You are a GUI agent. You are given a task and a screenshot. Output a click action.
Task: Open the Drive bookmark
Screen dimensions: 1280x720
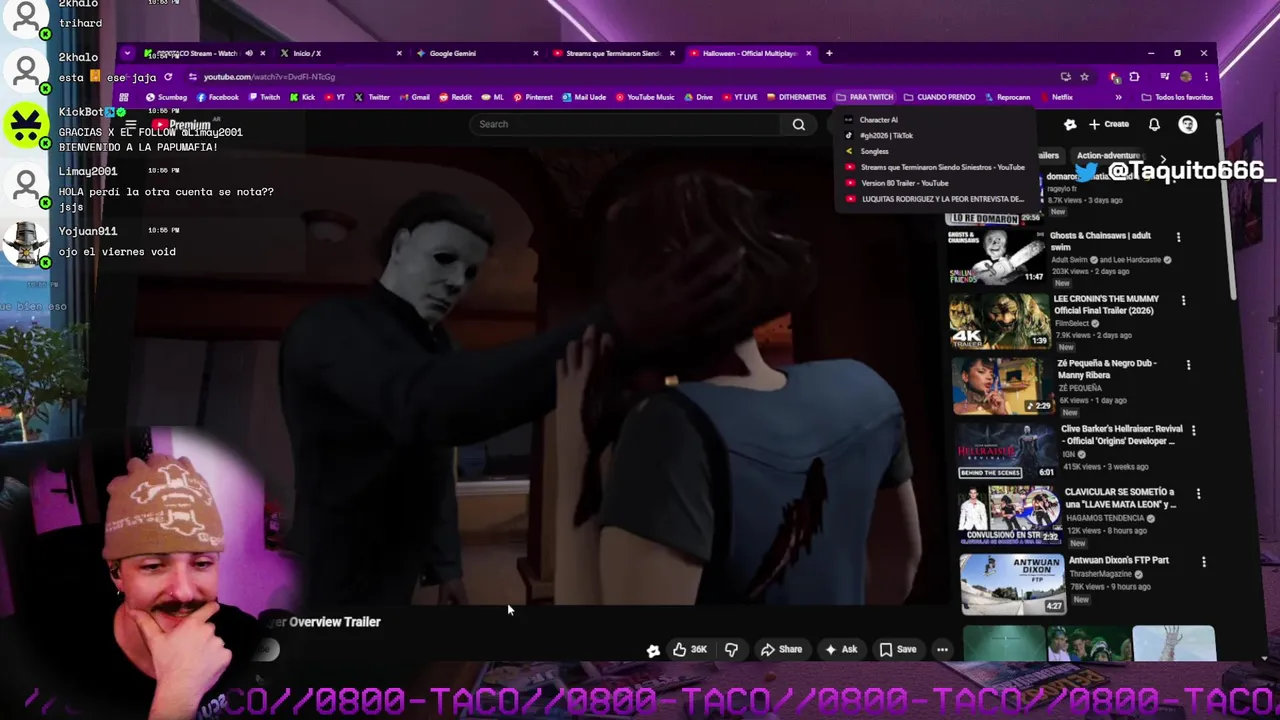(698, 97)
